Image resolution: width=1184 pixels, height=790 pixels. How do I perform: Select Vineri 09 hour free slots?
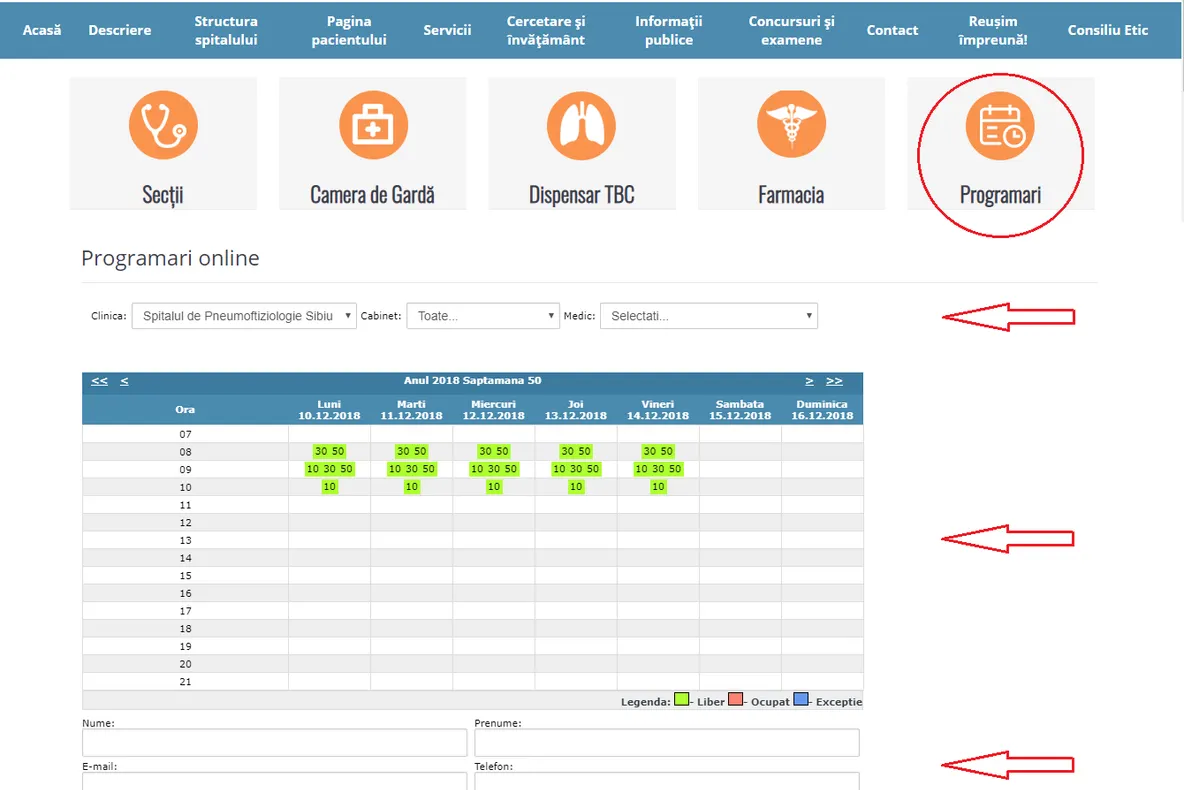coord(658,469)
